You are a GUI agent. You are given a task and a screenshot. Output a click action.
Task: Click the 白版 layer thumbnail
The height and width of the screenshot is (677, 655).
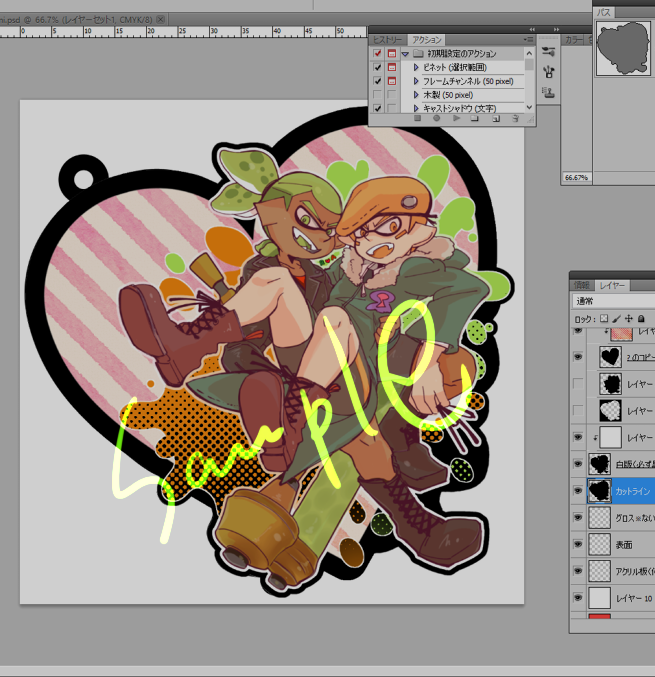tap(599, 464)
